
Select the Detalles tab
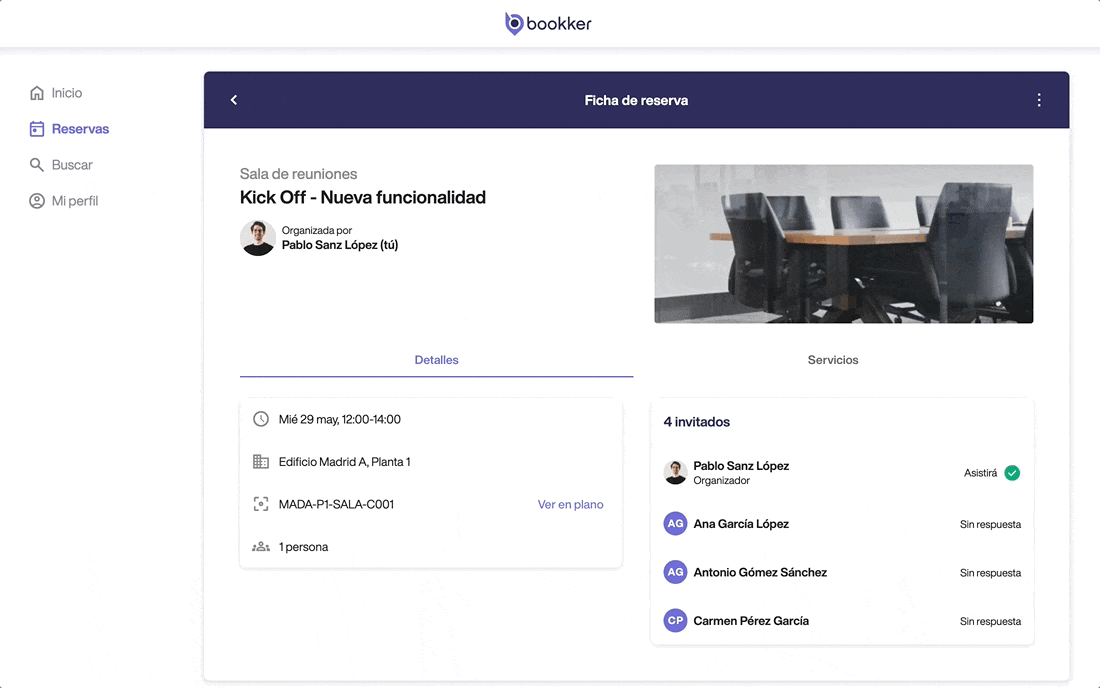[436, 360]
